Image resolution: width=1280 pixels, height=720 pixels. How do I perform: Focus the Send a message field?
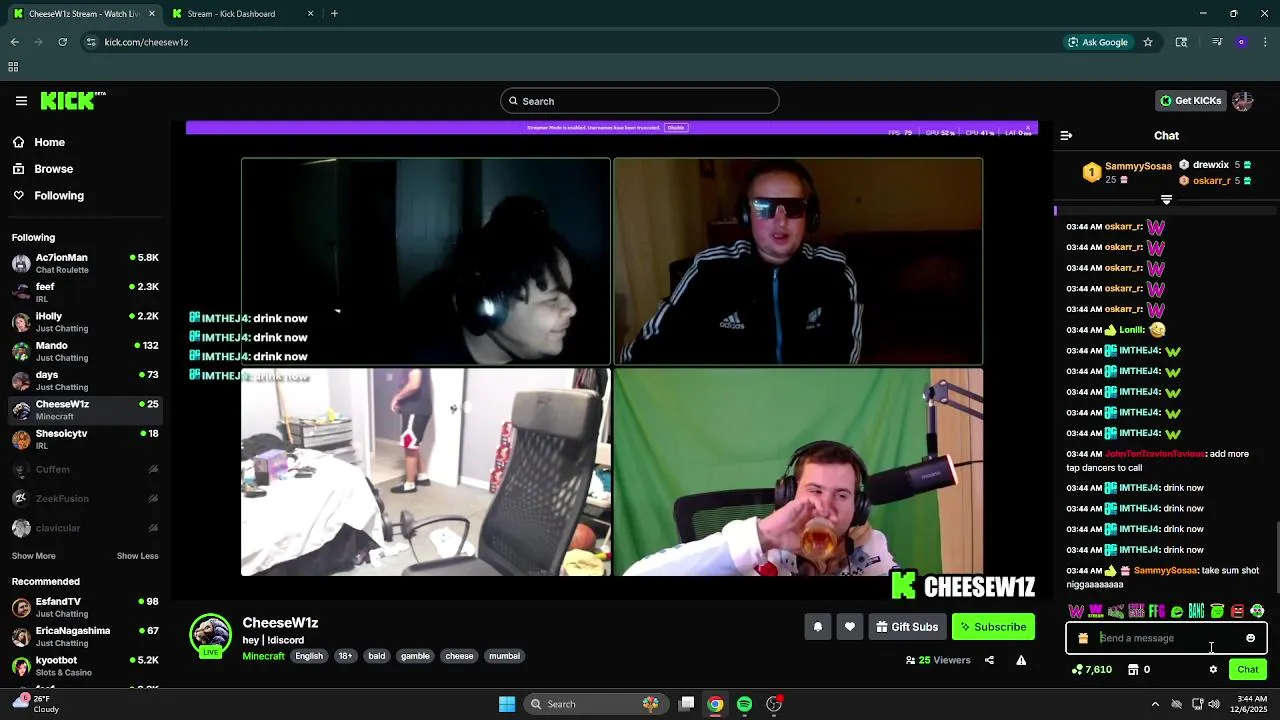click(1165, 638)
